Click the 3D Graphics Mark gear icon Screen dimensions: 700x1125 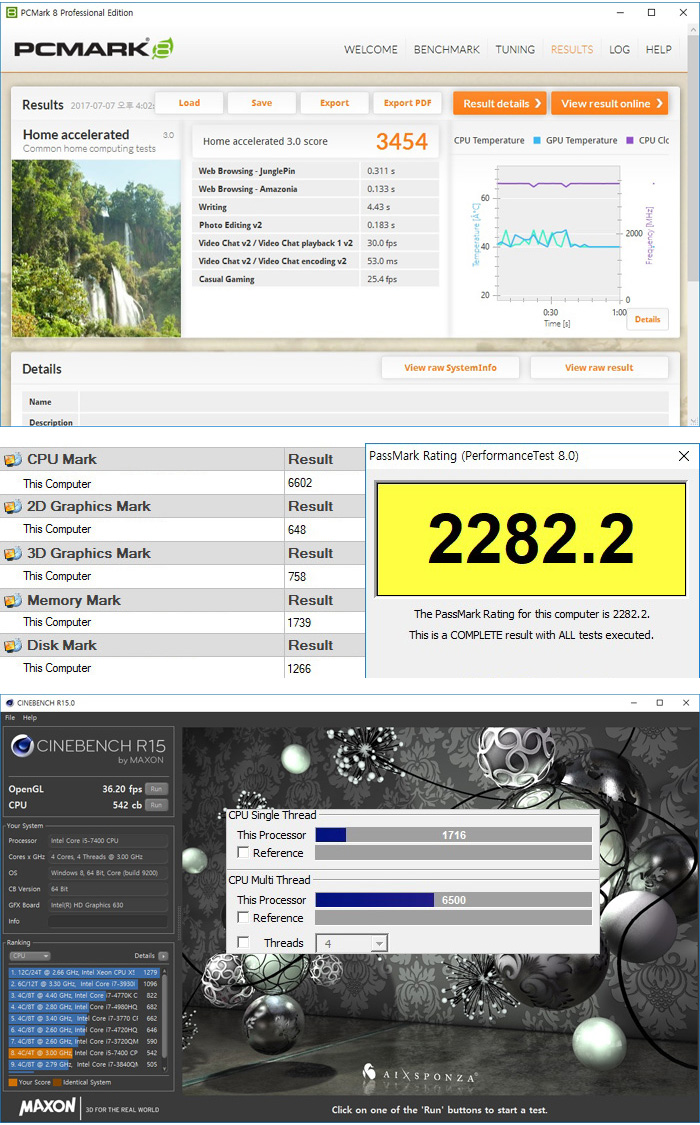[x=13, y=553]
